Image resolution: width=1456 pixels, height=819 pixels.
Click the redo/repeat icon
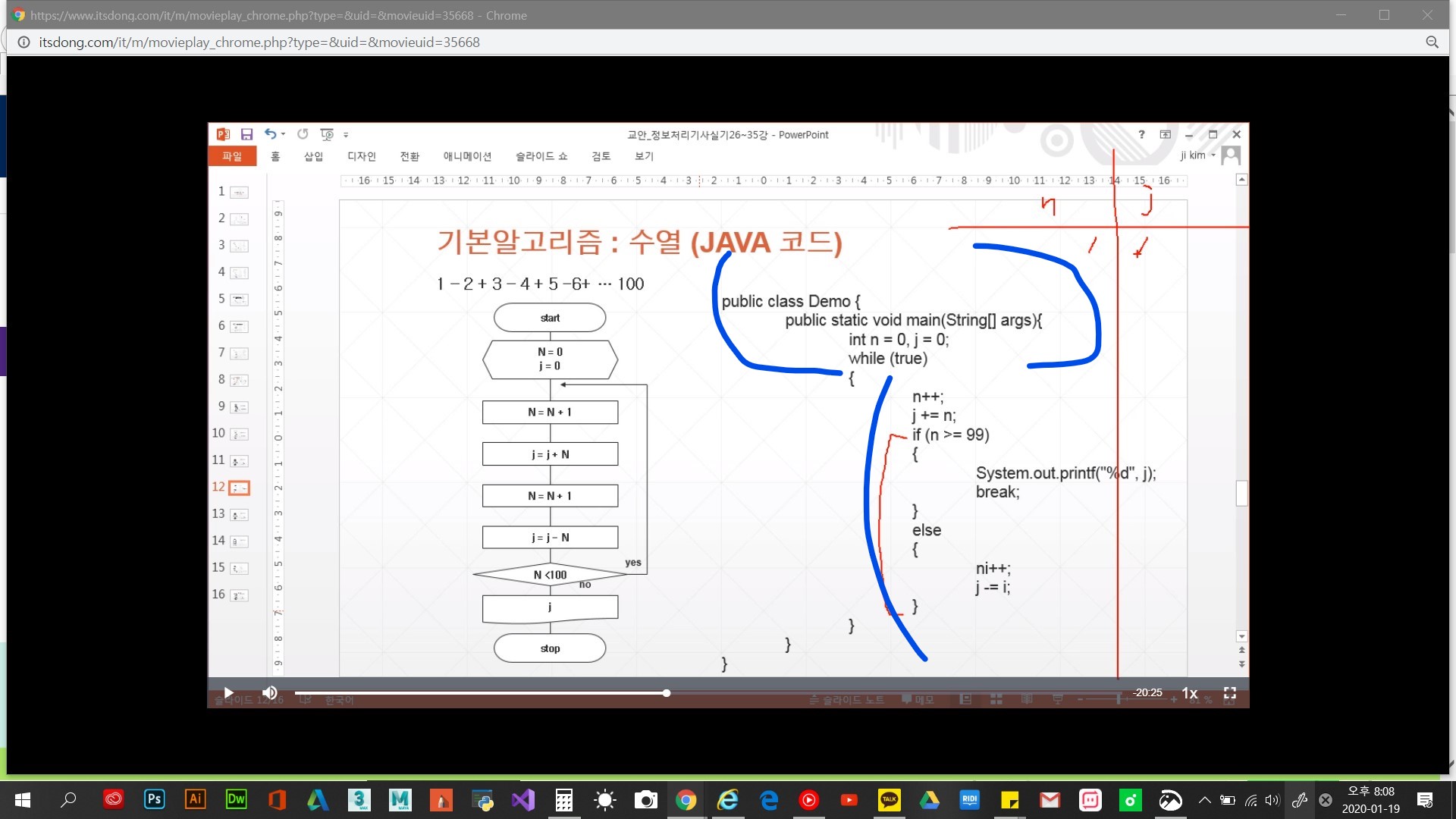point(303,134)
